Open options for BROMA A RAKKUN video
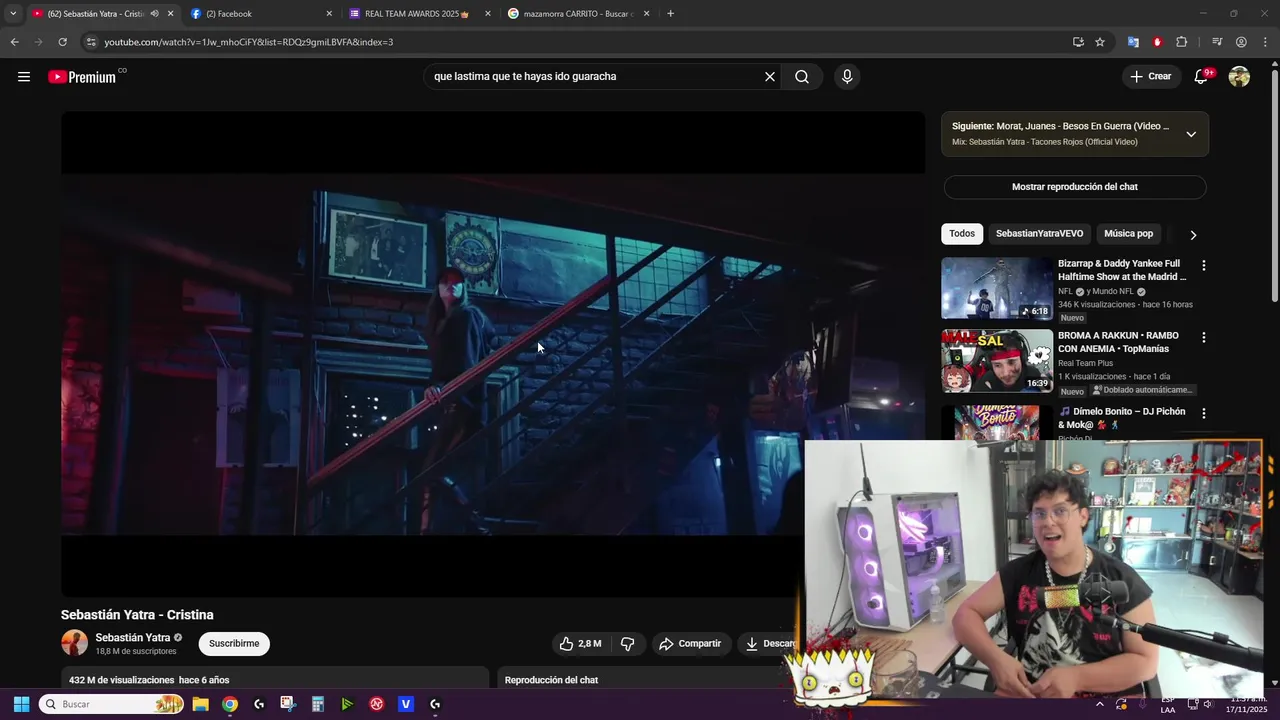Image resolution: width=1280 pixels, height=720 pixels. coord(1204,338)
